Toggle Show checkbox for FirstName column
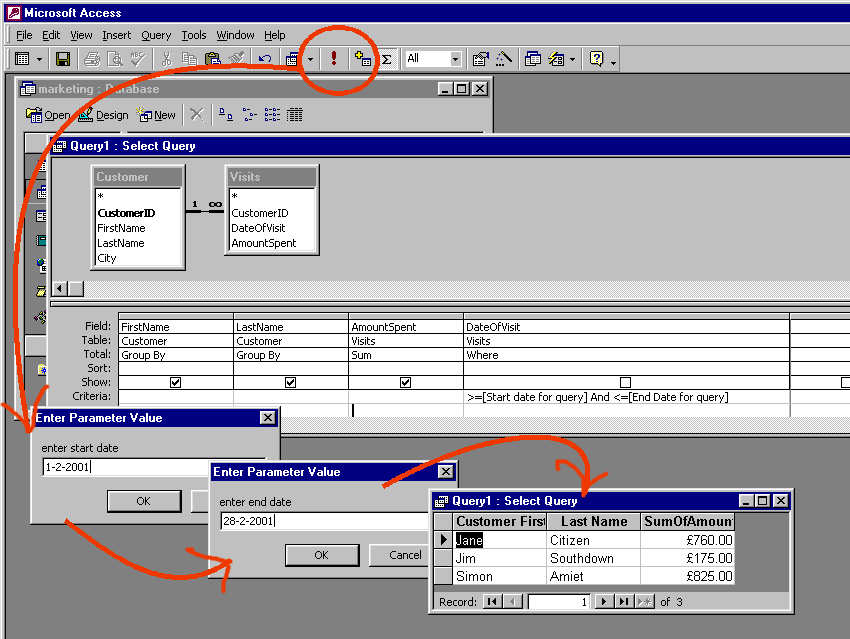This screenshot has width=850, height=639. (175, 382)
